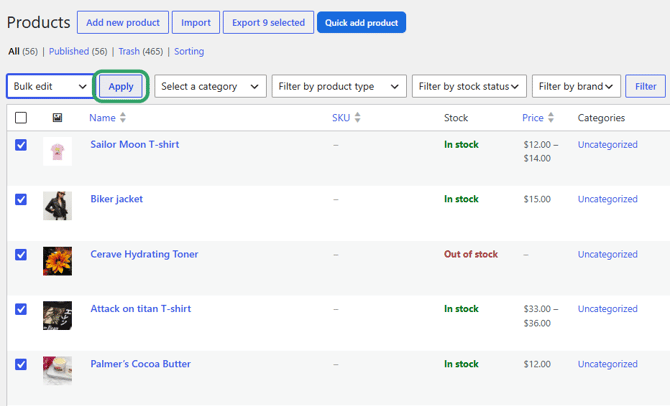Uncheck Attack on titan T-shirt checkbox
The height and width of the screenshot is (406, 670).
(x=21, y=309)
